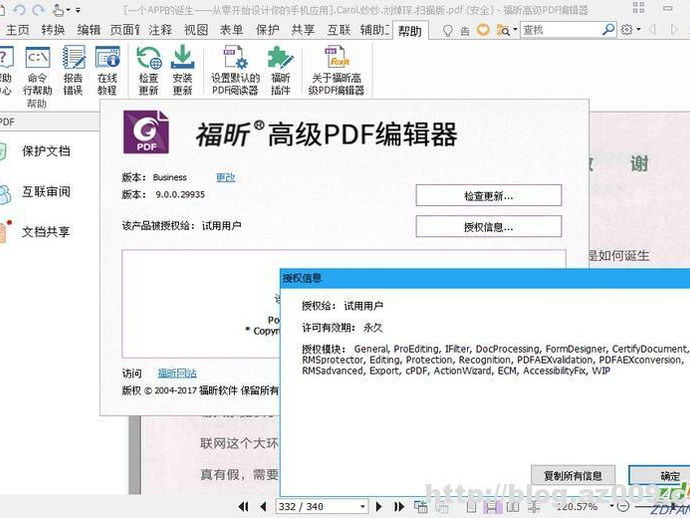Viewport: 690px width, 518px height.
Task: Open the 福昕网站 link
Action: [x=177, y=374]
